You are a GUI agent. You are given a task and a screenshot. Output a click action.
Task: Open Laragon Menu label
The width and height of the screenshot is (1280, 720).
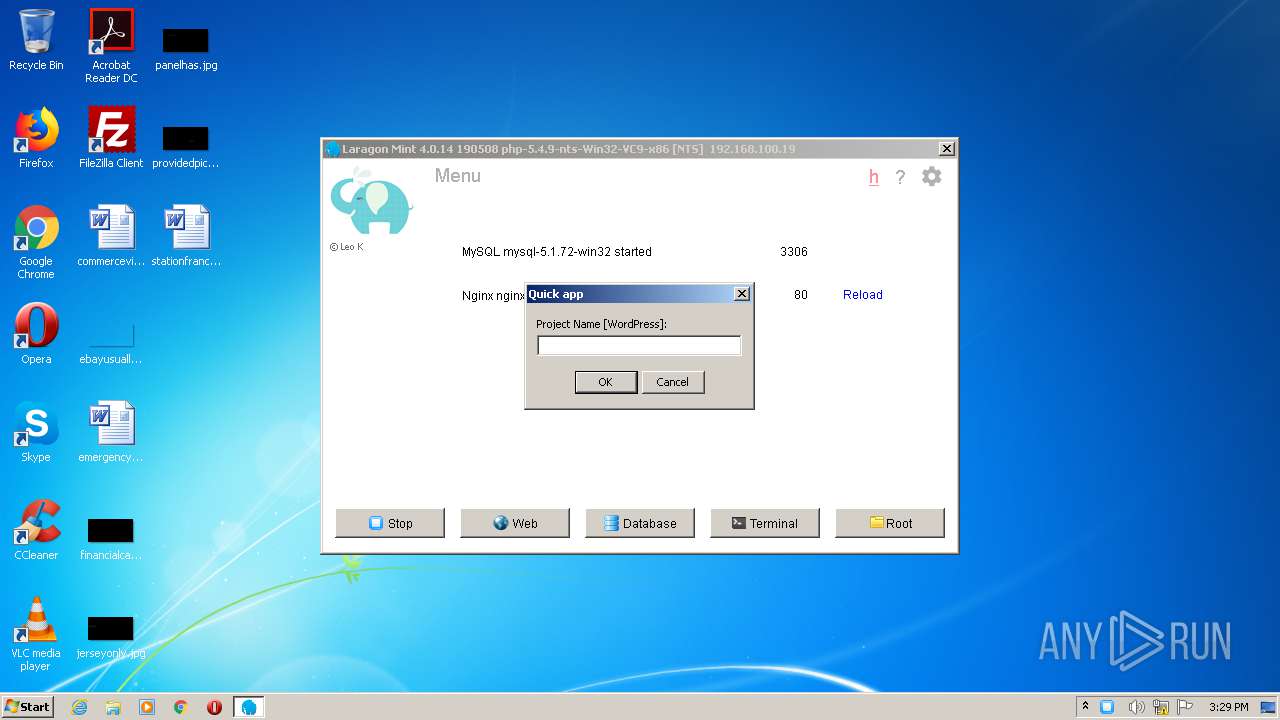(x=458, y=176)
